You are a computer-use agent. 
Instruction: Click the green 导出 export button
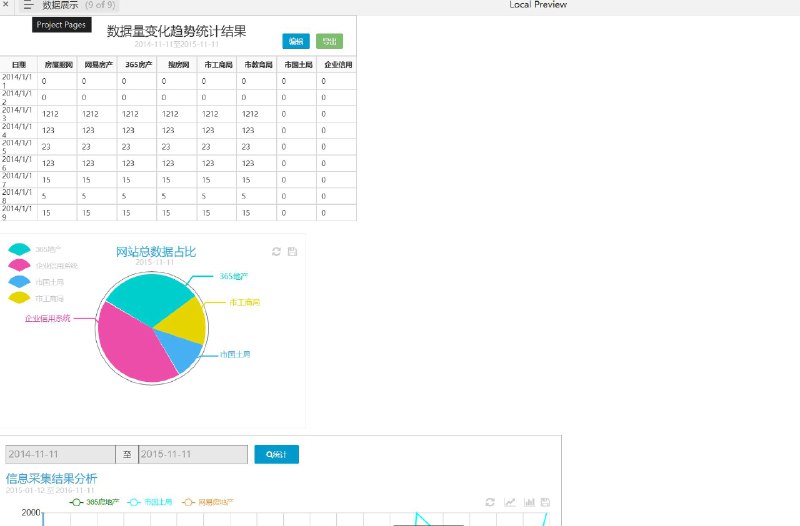click(329, 41)
